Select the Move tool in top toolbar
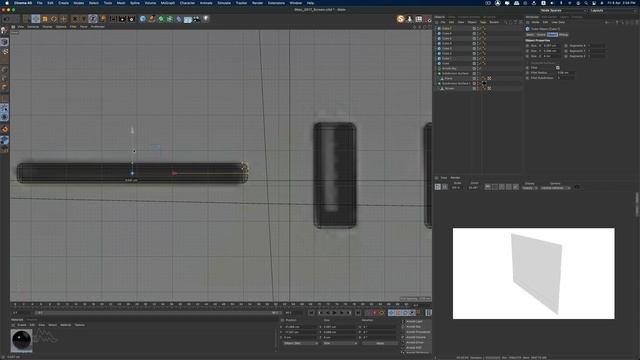The image size is (640, 360). click(x=36, y=19)
